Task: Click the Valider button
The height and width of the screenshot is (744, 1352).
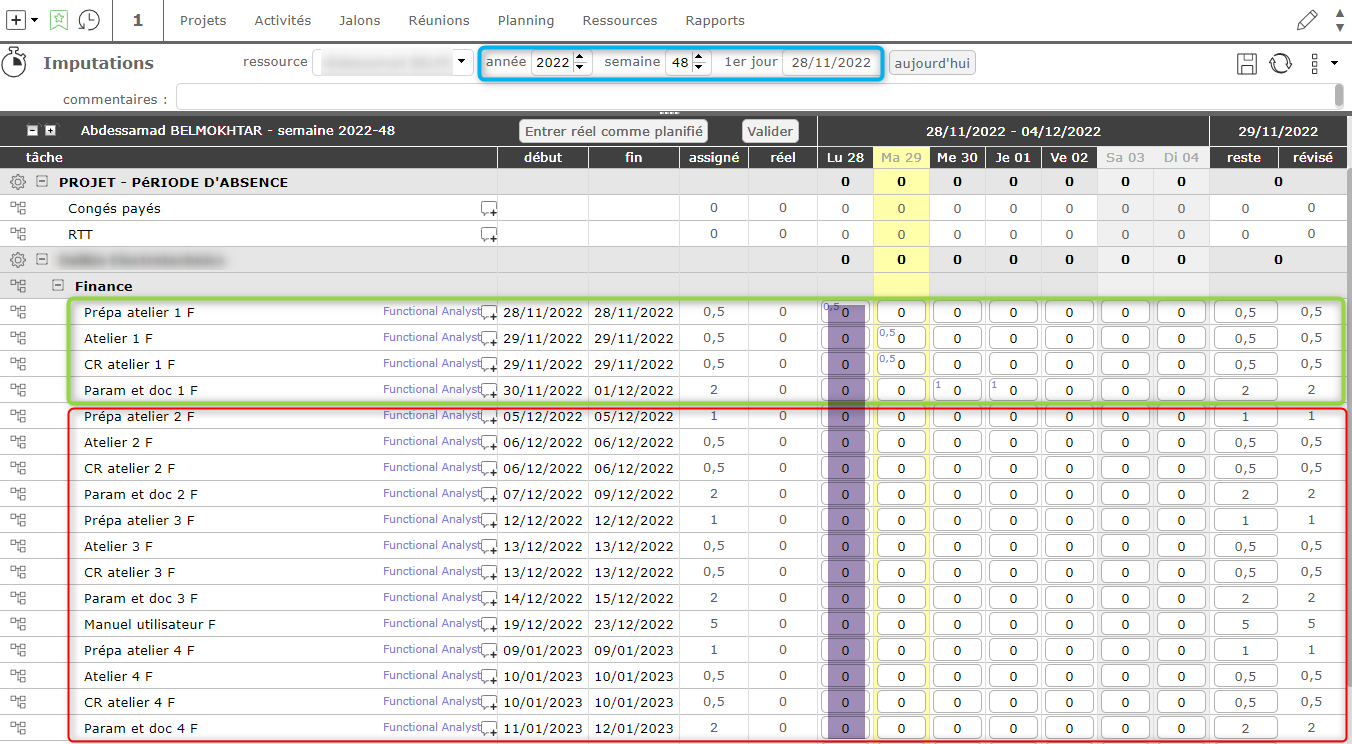Action: 770,131
